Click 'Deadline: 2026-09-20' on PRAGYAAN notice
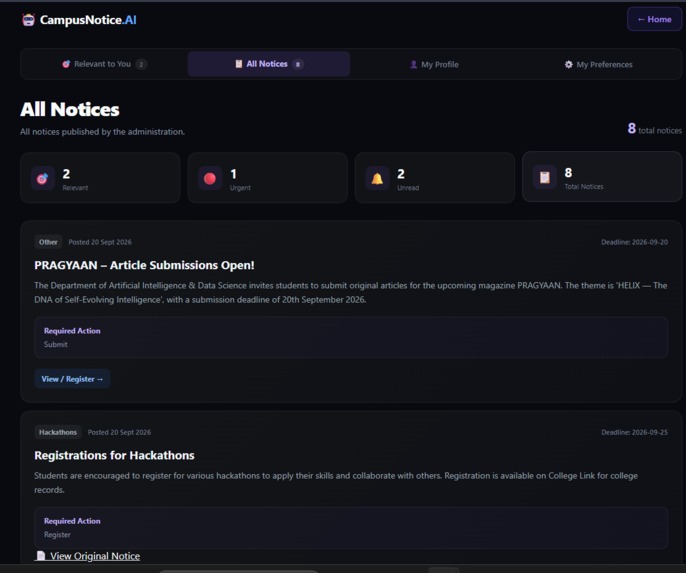This screenshot has width=686, height=573. coord(634,242)
